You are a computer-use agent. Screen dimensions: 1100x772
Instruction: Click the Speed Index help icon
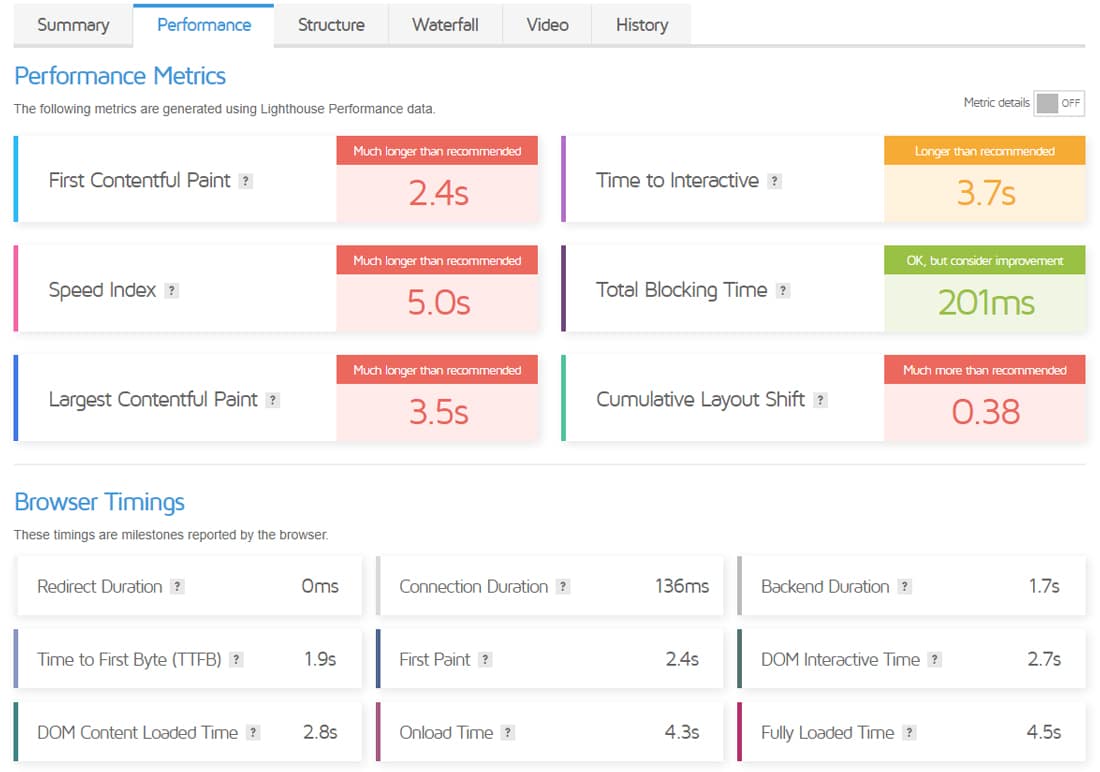coord(170,289)
